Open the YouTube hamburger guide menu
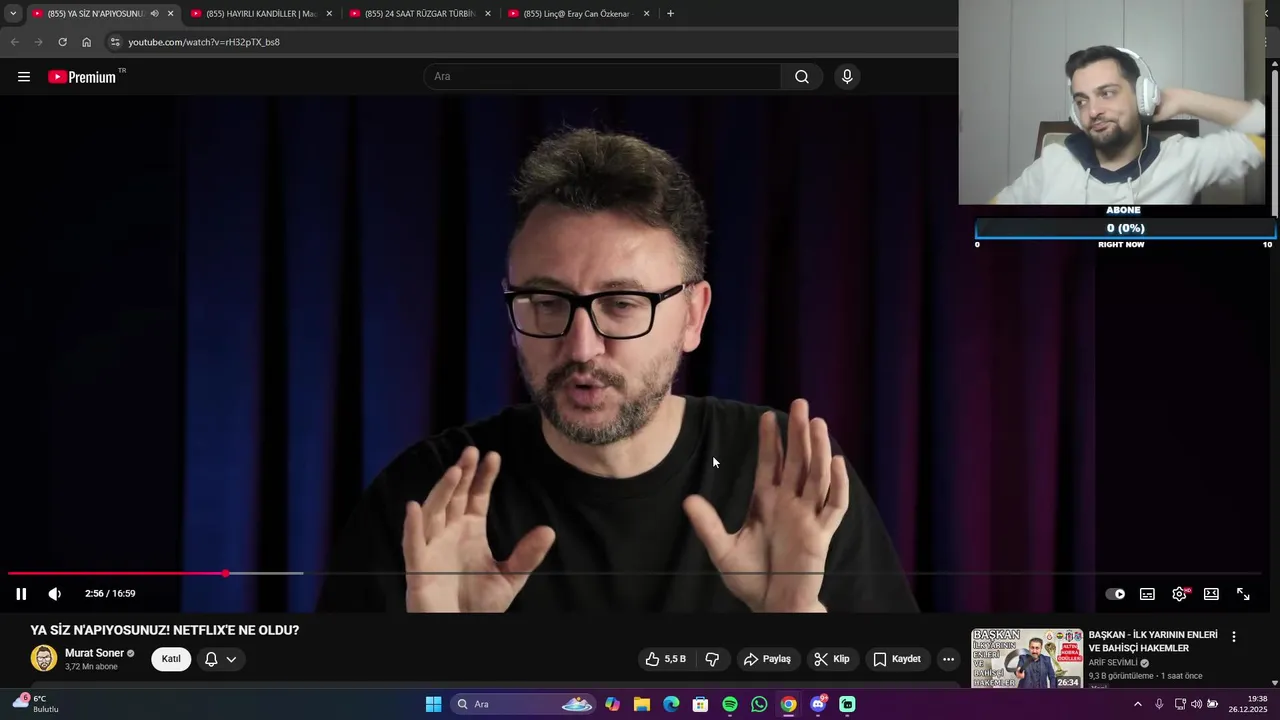This screenshot has width=1280, height=720. coord(24,77)
